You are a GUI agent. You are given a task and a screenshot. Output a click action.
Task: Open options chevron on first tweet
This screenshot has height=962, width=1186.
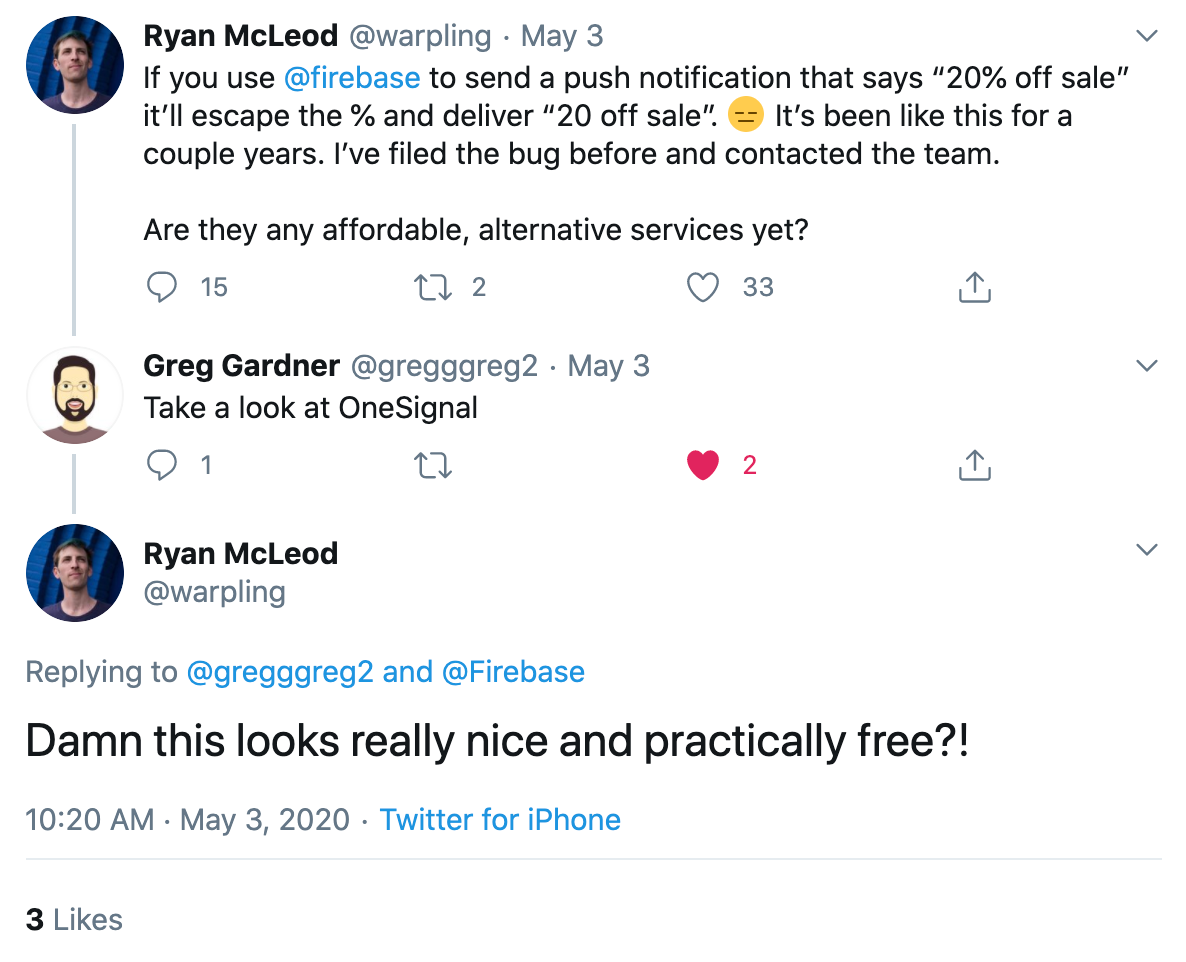pyautogui.click(x=1147, y=36)
